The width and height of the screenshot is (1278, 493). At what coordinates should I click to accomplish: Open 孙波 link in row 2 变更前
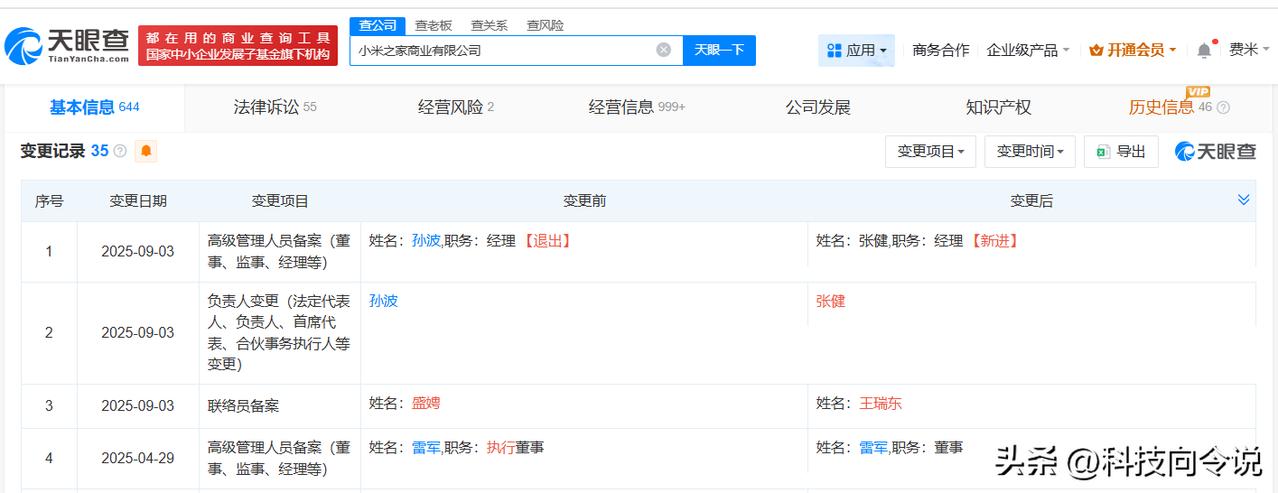tap(383, 301)
